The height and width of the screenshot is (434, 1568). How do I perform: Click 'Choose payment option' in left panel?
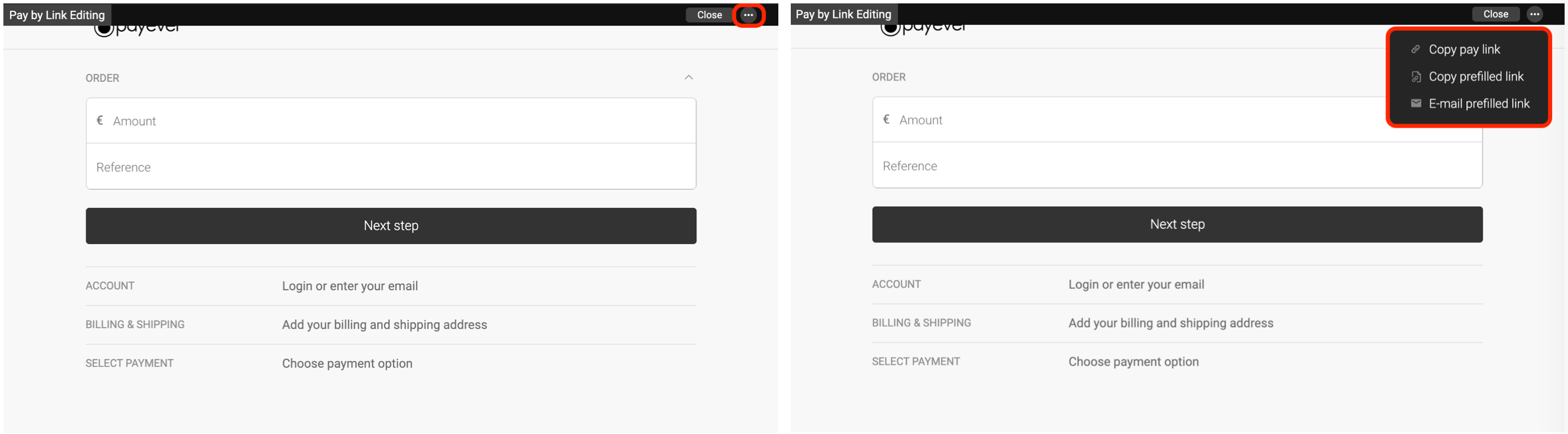coord(347,363)
